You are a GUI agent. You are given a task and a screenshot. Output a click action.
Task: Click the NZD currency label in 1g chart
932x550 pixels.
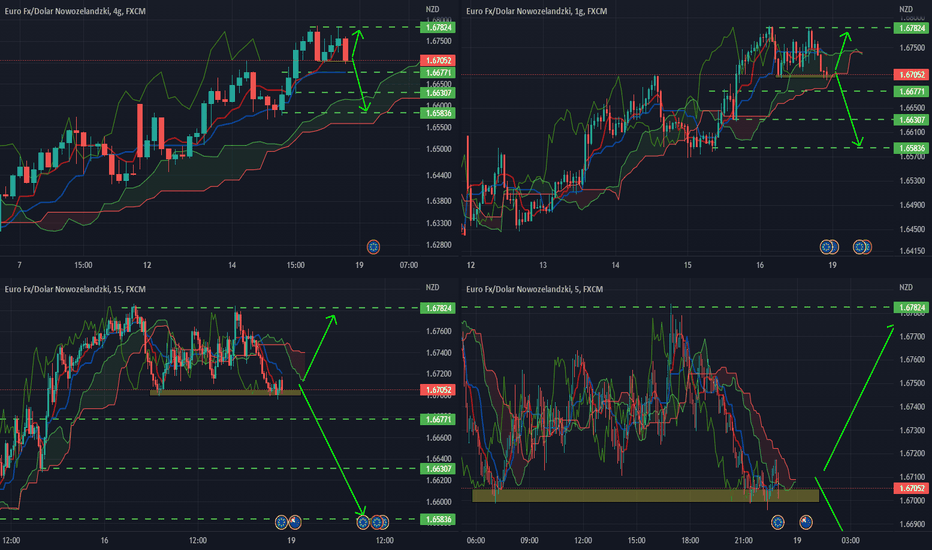(905, 10)
